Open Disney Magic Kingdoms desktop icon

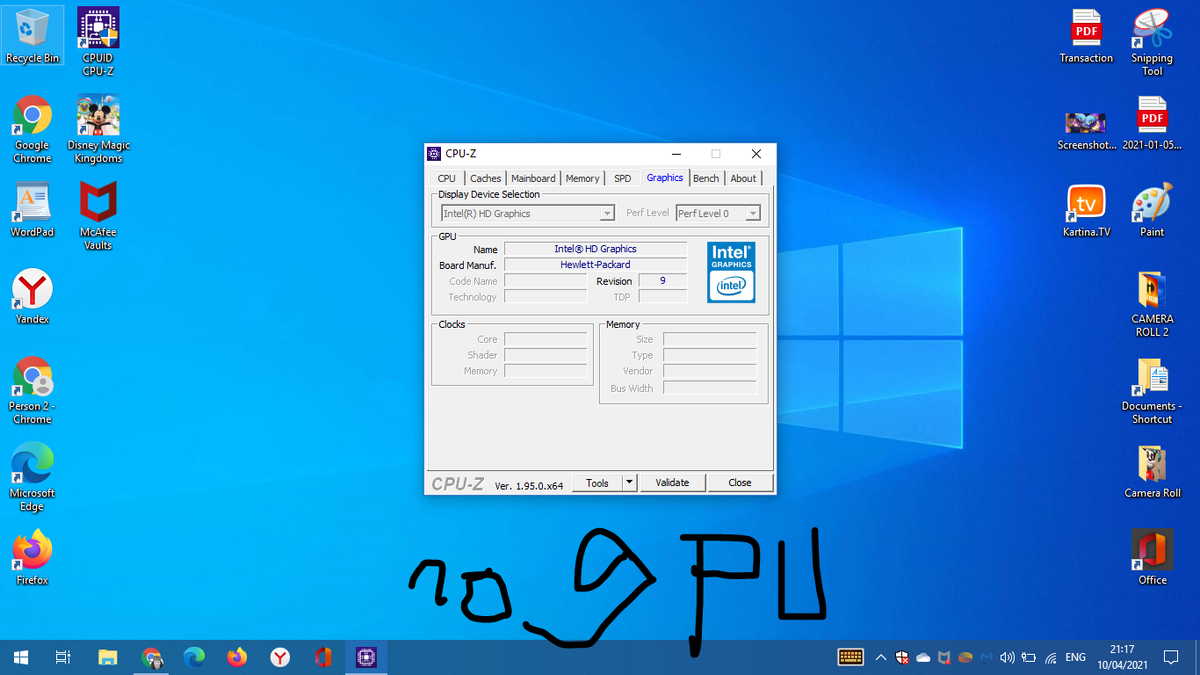click(x=98, y=130)
